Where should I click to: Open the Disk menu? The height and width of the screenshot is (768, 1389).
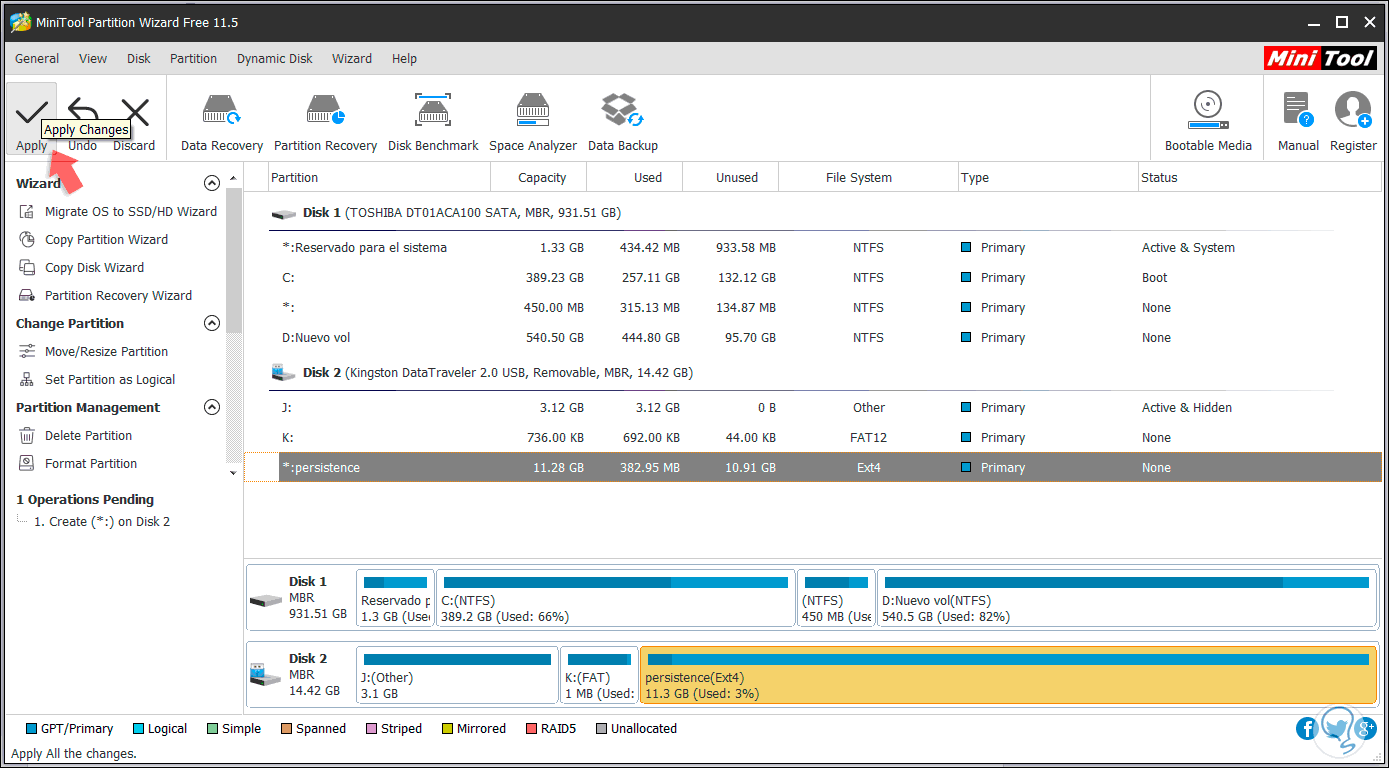(139, 58)
